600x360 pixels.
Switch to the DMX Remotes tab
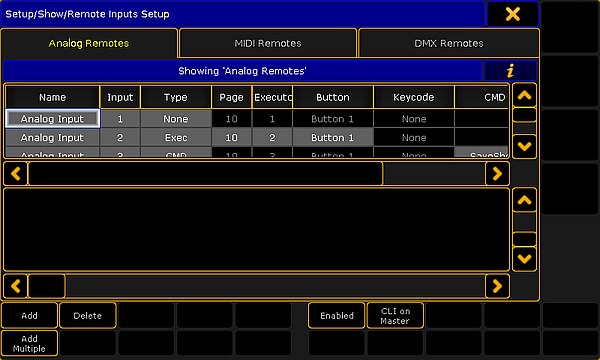pos(449,43)
